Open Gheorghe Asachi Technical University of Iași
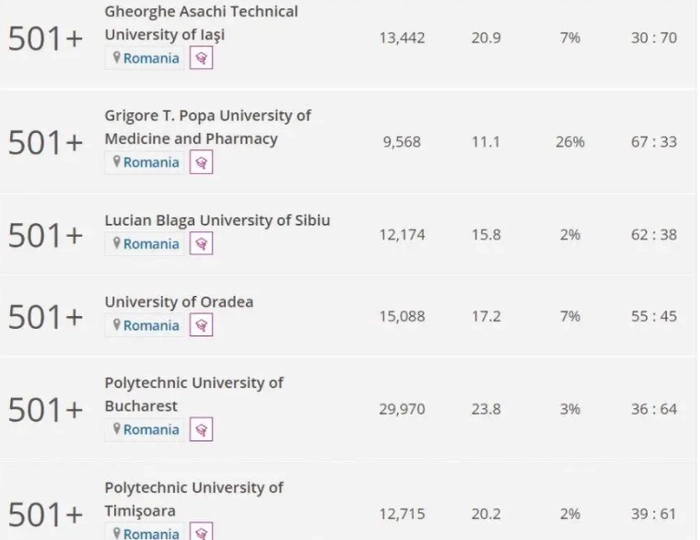The image size is (700, 540). [201, 23]
